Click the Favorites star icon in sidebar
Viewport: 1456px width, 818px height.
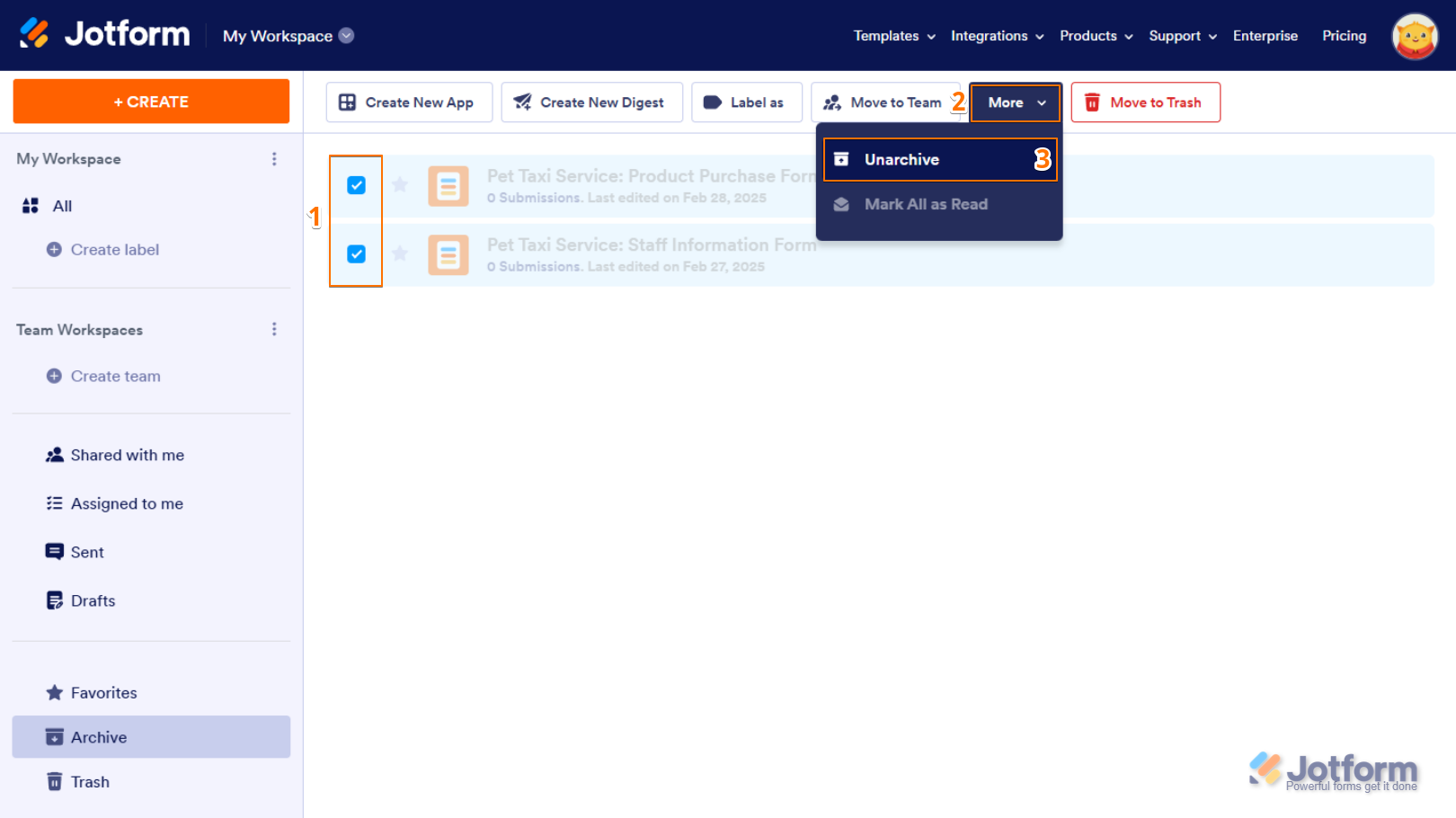coord(55,692)
